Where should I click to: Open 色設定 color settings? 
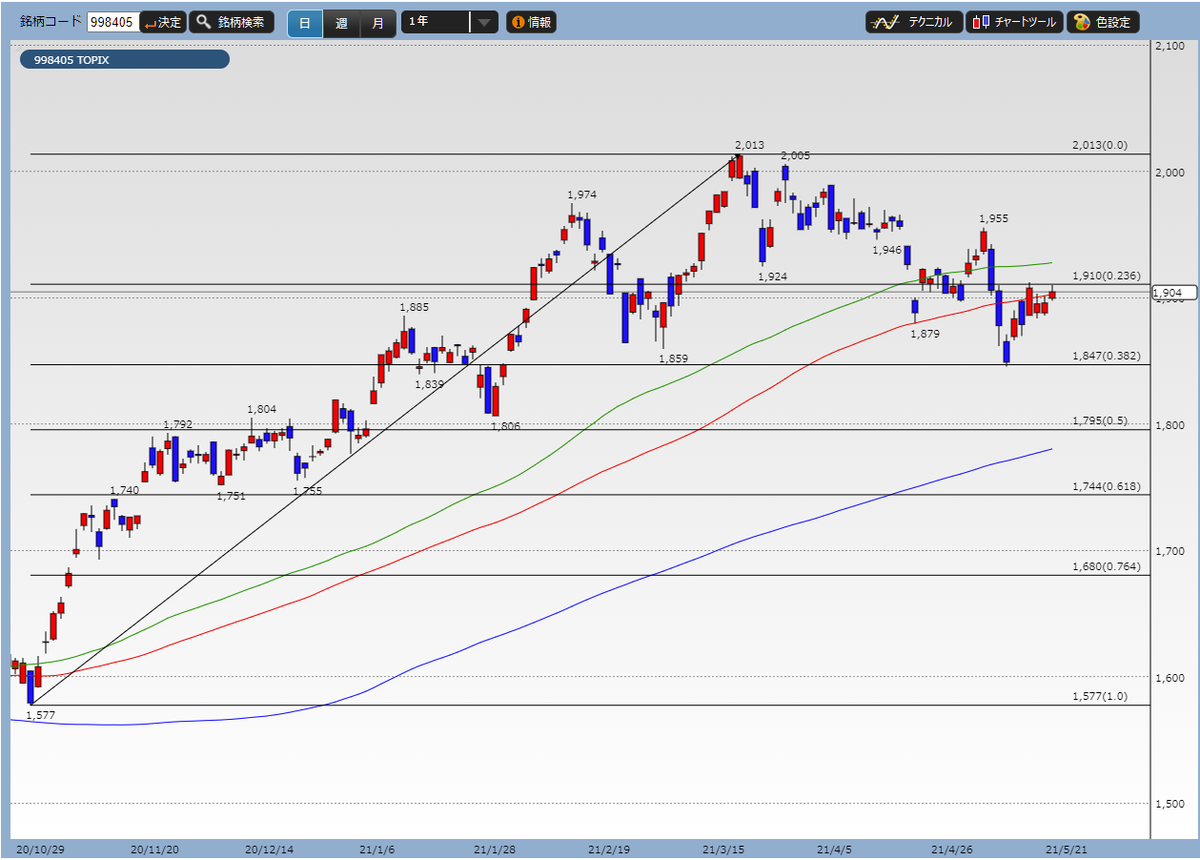1103,22
